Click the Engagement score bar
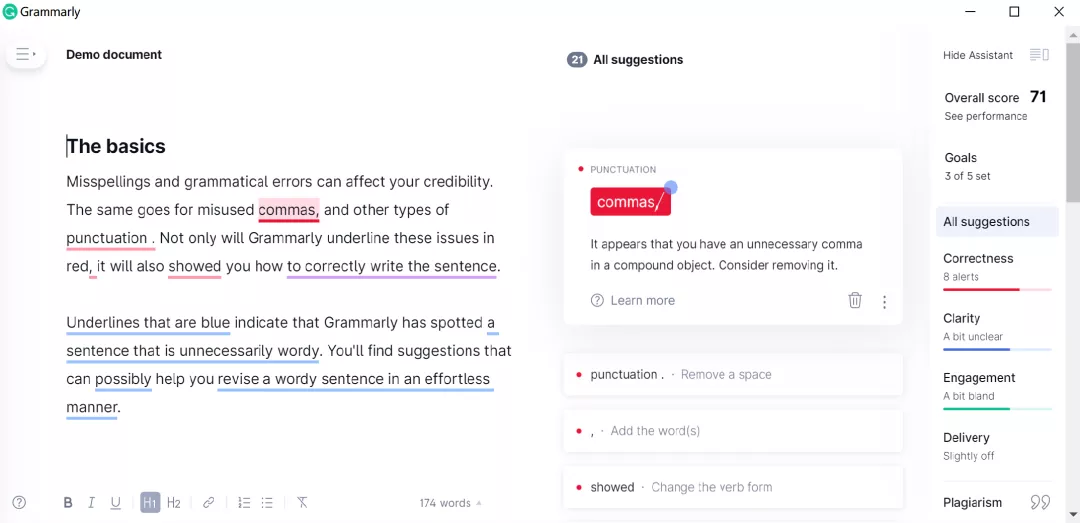Image resolution: width=1080 pixels, height=523 pixels. coord(996,409)
